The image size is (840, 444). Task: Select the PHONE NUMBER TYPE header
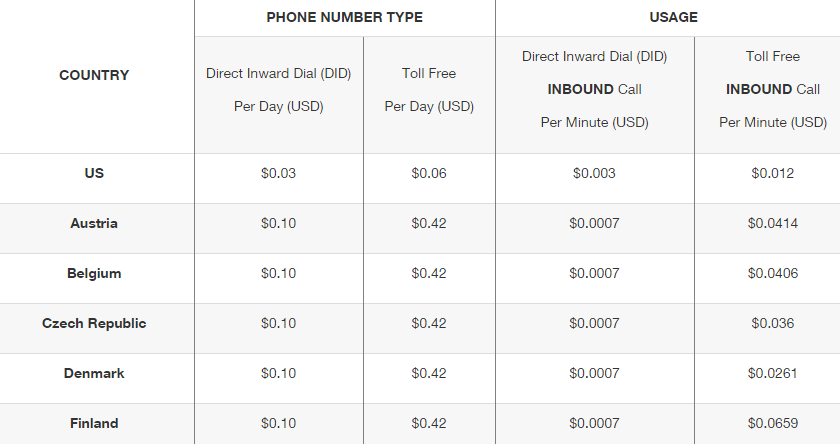[344, 18]
